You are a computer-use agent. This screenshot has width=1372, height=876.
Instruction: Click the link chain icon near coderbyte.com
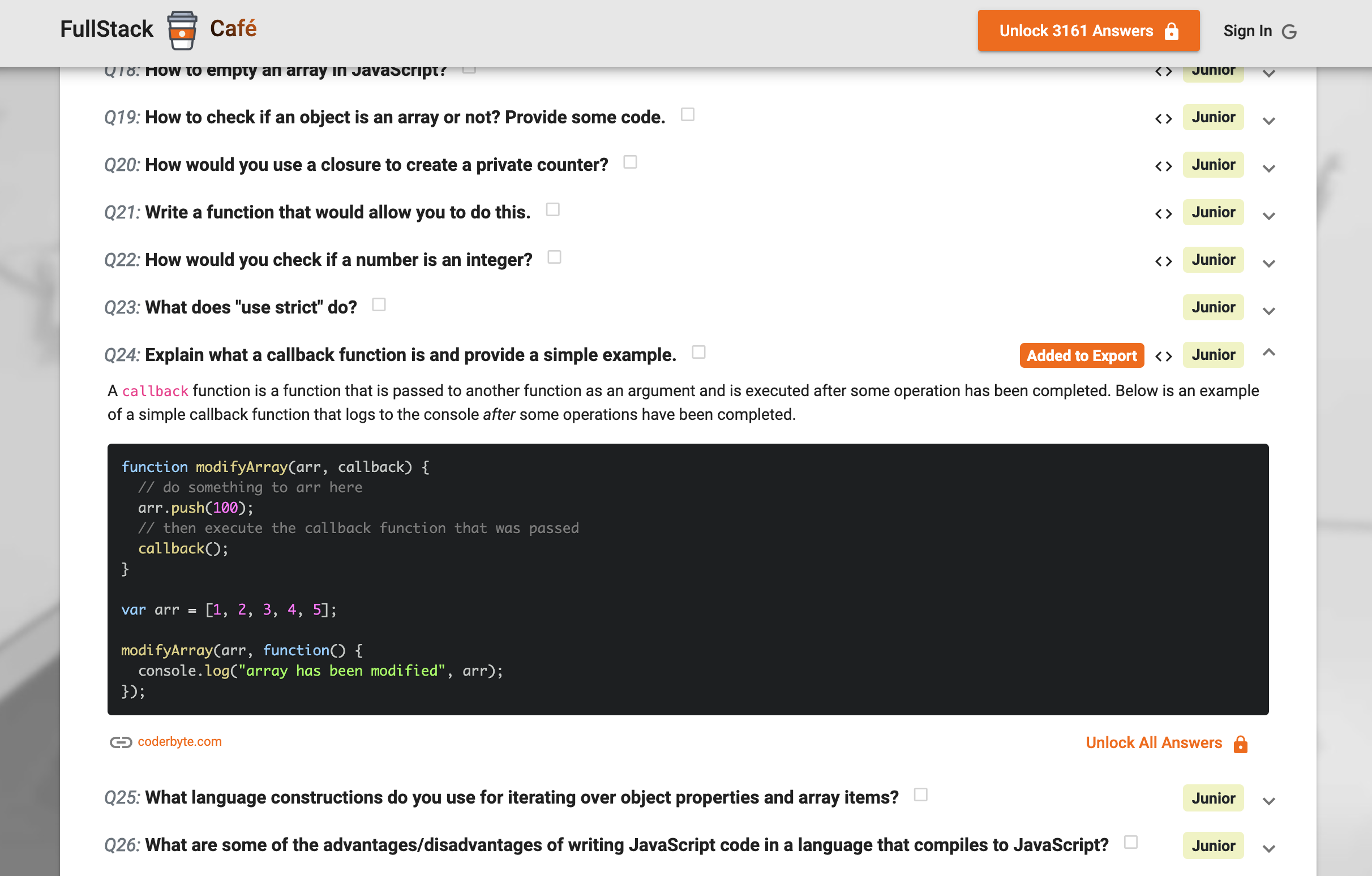pyautogui.click(x=120, y=742)
